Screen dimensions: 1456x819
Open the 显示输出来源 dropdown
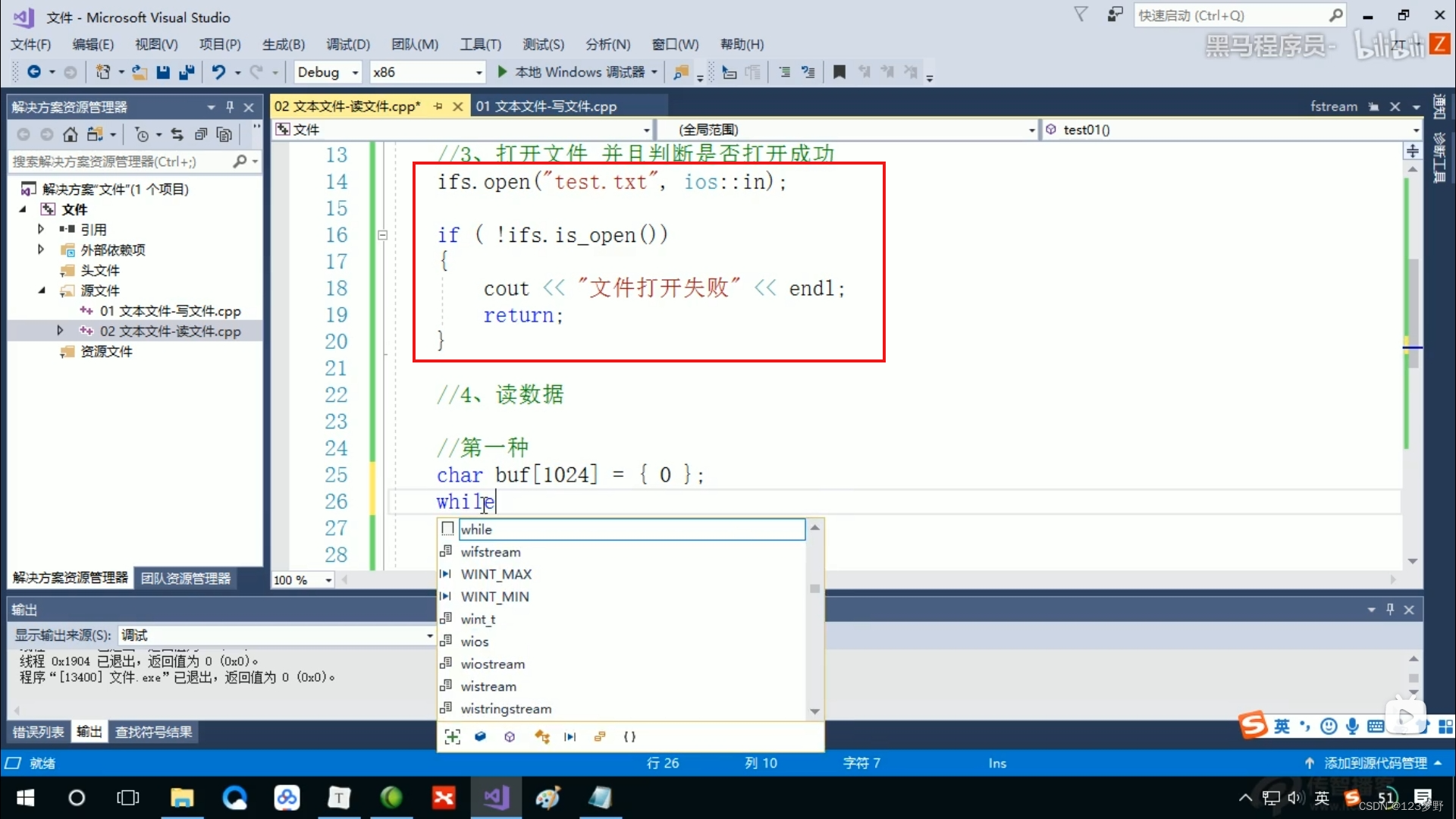(x=429, y=635)
